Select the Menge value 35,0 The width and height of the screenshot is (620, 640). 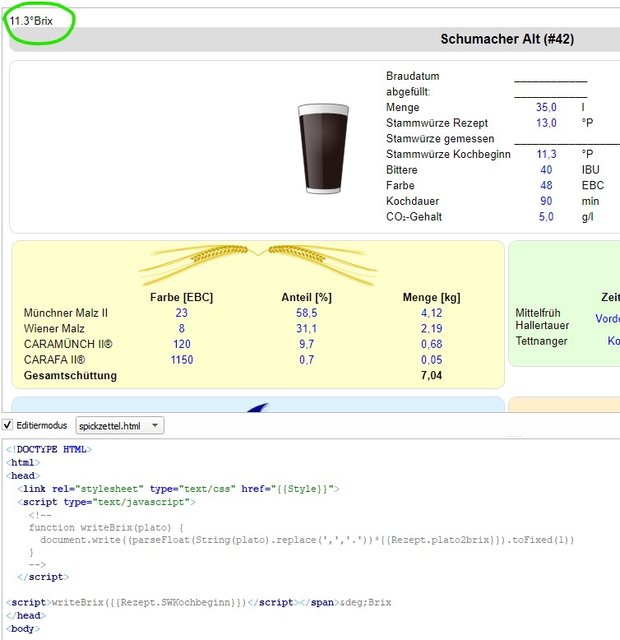546,107
